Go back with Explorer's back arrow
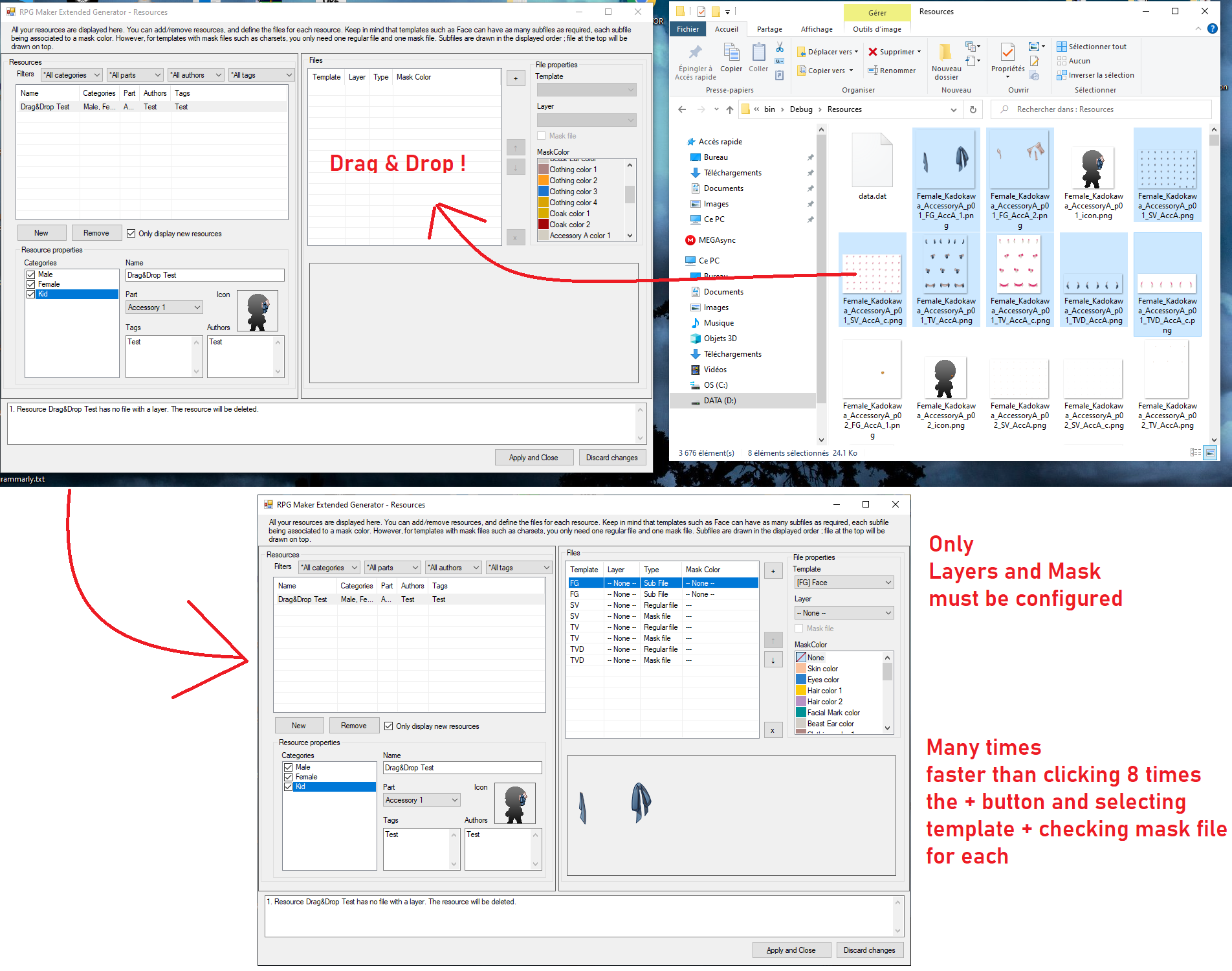1232x971 pixels. click(682, 109)
